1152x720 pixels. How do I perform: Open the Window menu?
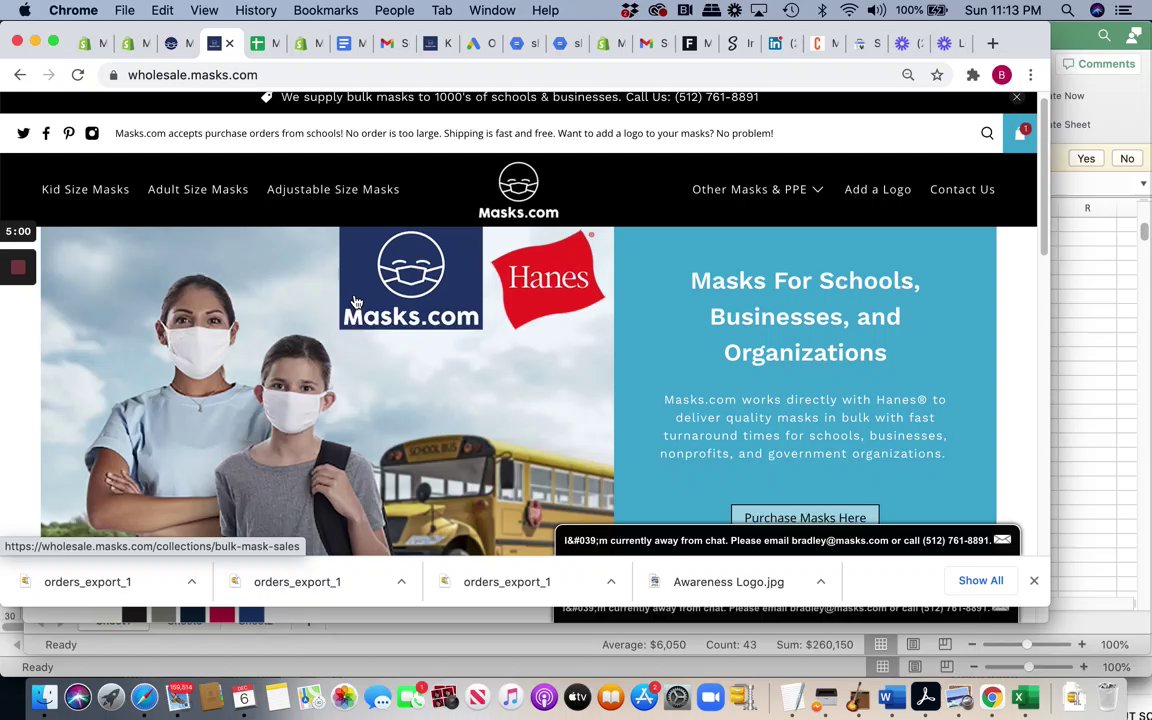pos(492,10)
